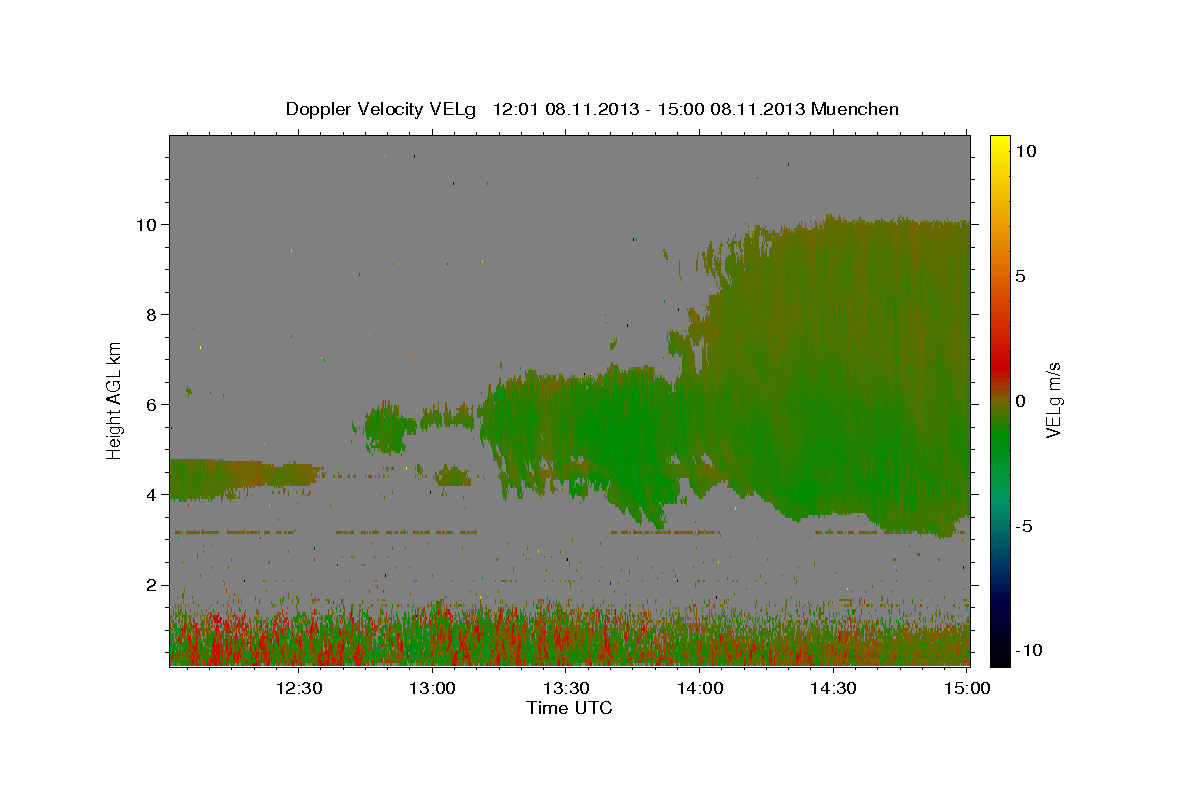Click the height axis label '8'
Screen dimensions: 1200x800
click(151, 314)
